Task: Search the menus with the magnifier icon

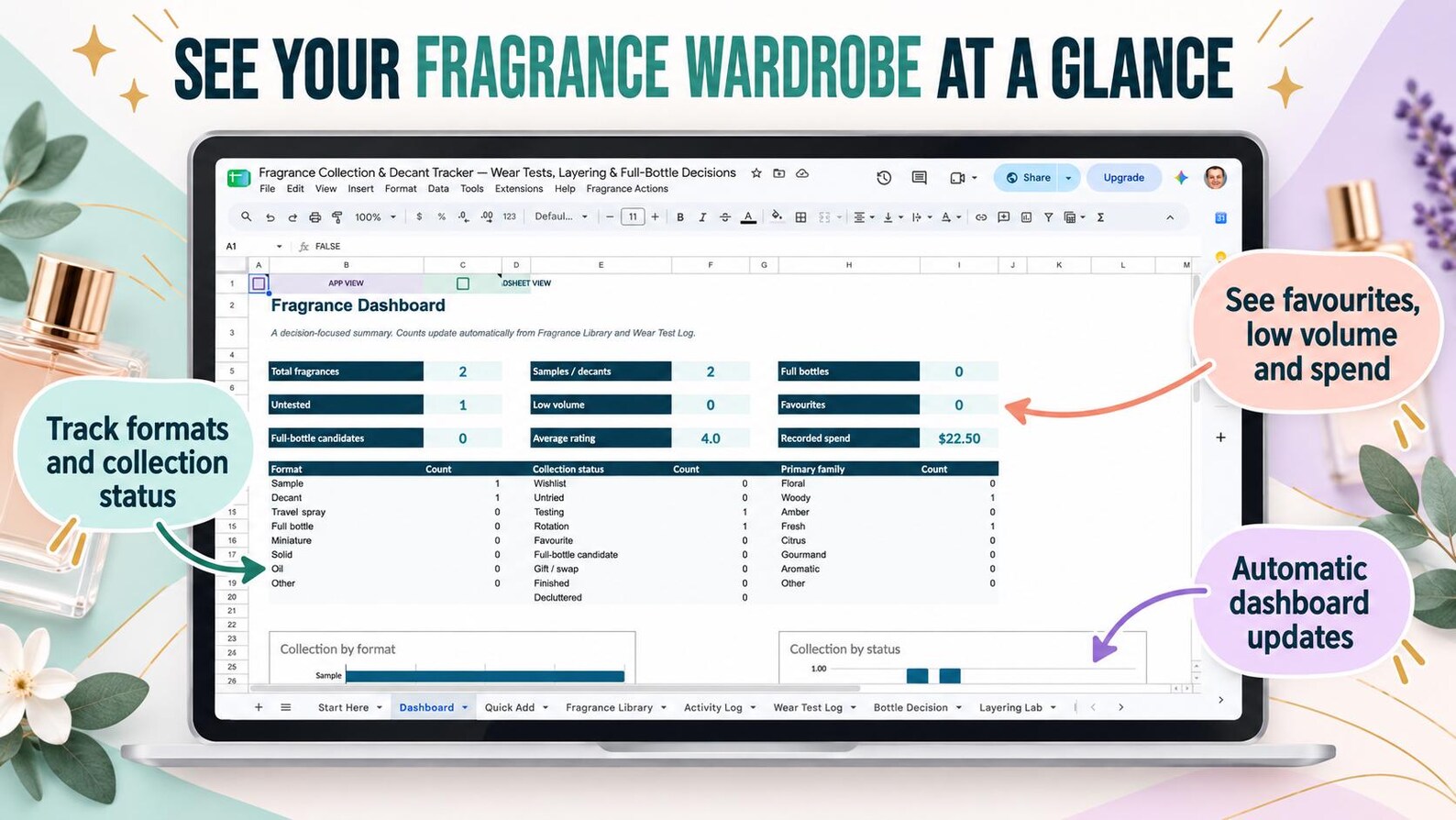Action: (246, 217)
